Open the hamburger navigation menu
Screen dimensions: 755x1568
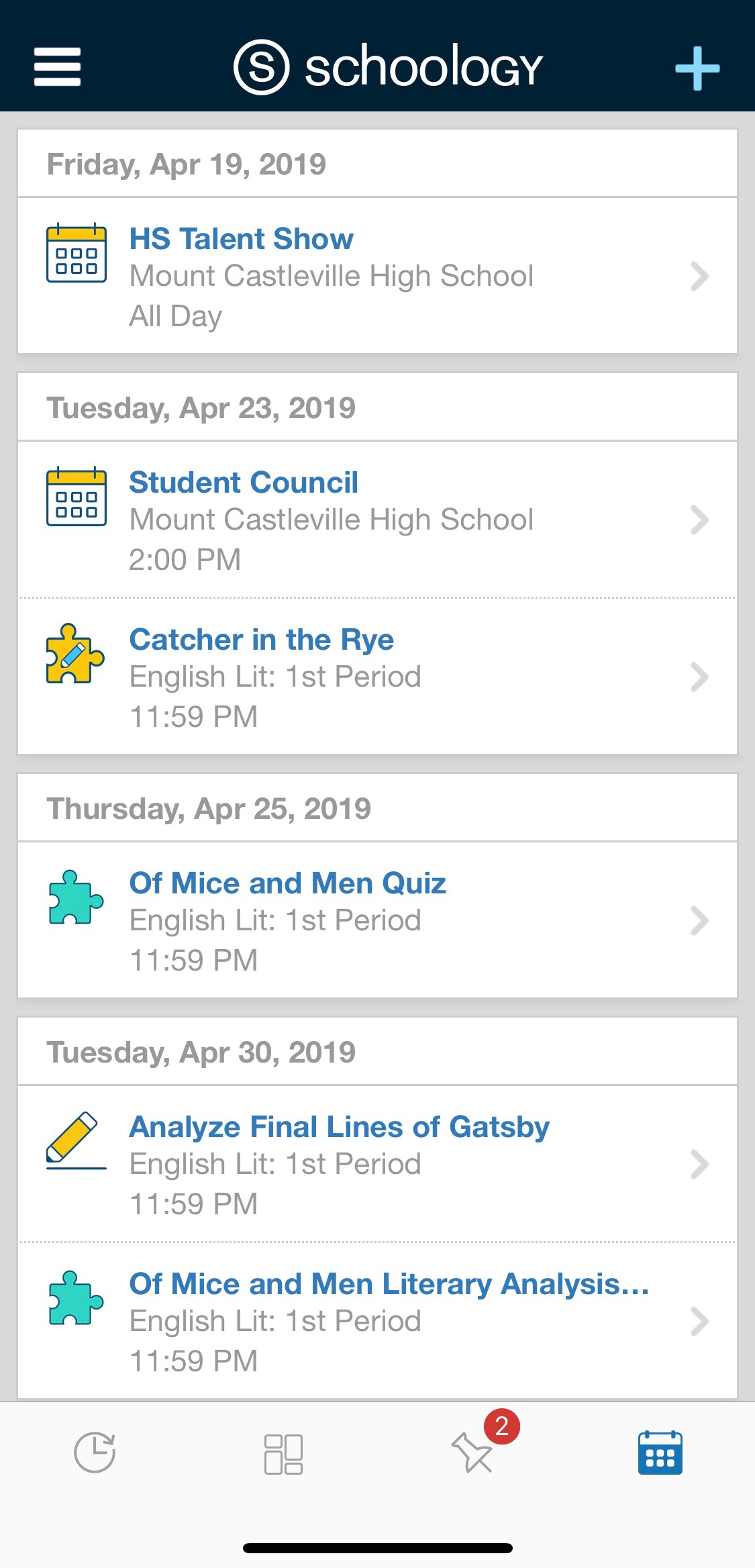(58, 66)
